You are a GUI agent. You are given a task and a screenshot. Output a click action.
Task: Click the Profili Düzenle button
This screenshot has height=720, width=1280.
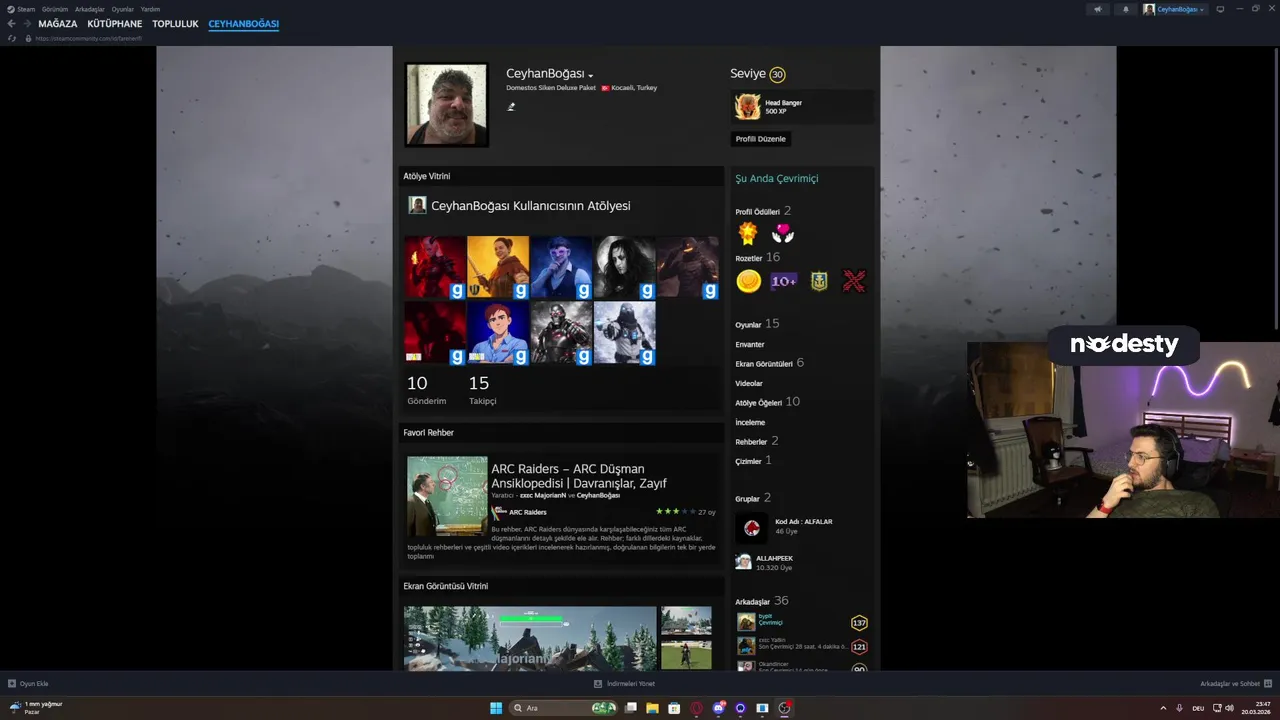click(x=761, y=139)
